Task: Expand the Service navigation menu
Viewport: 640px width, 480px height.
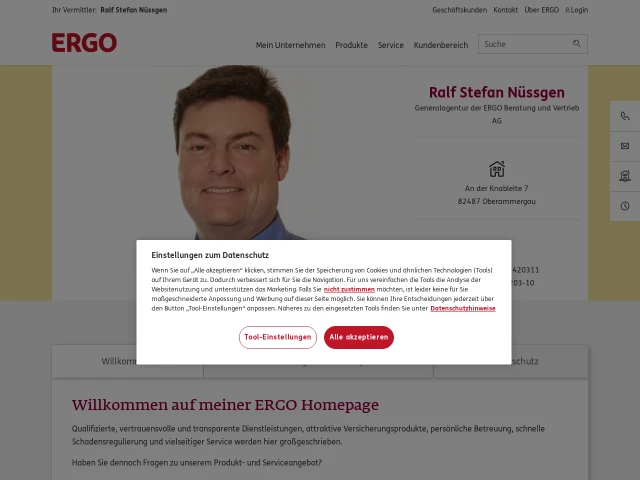Action: tap(391, 45)
